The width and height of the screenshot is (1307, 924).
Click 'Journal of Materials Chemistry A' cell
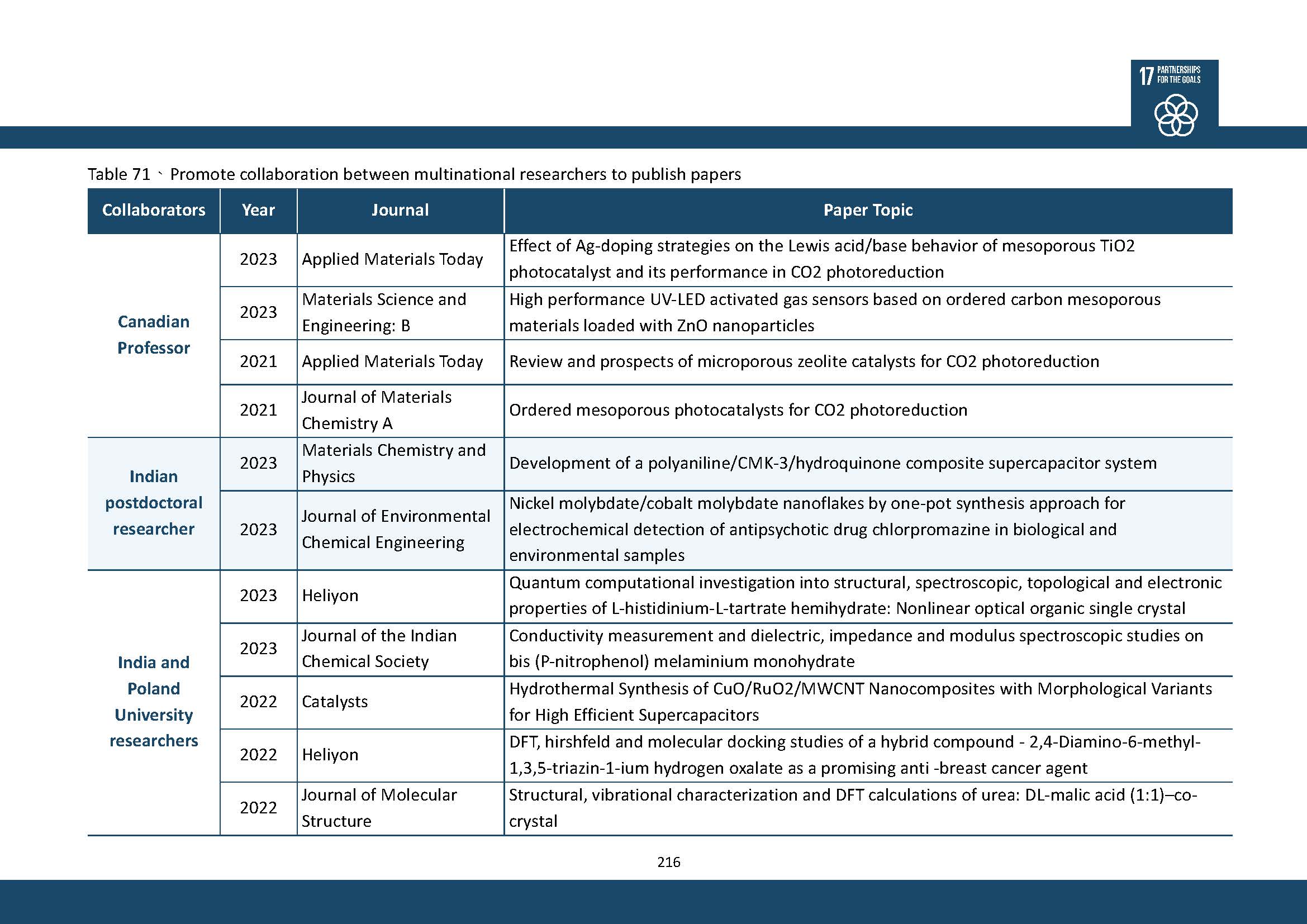(x=400, y=411)
